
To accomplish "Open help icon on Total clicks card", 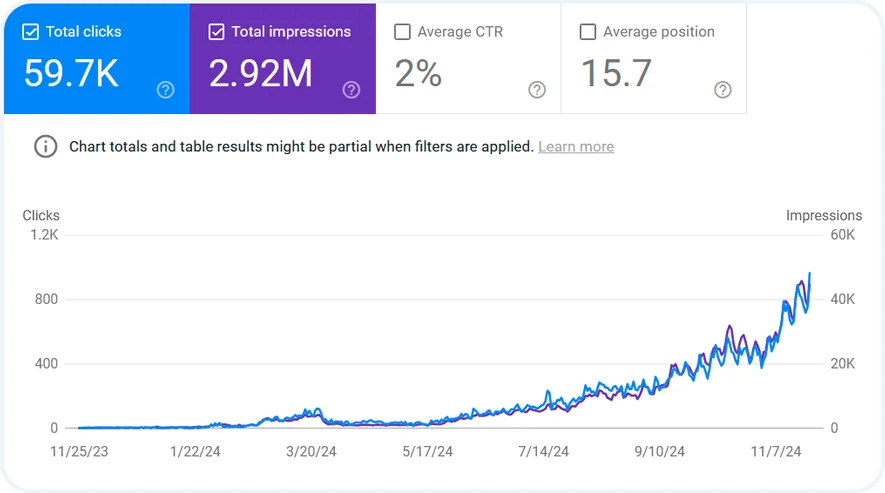I will [x=165, y=90].
